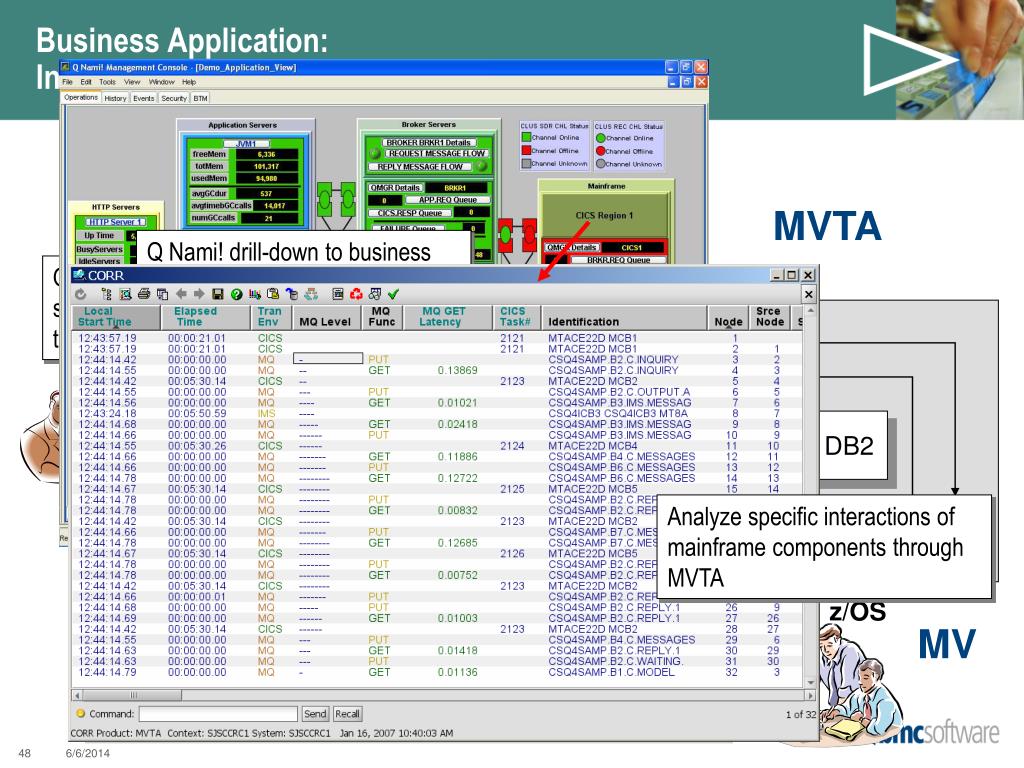Open Edit menu in Q Nami! console

click(86, 82)
